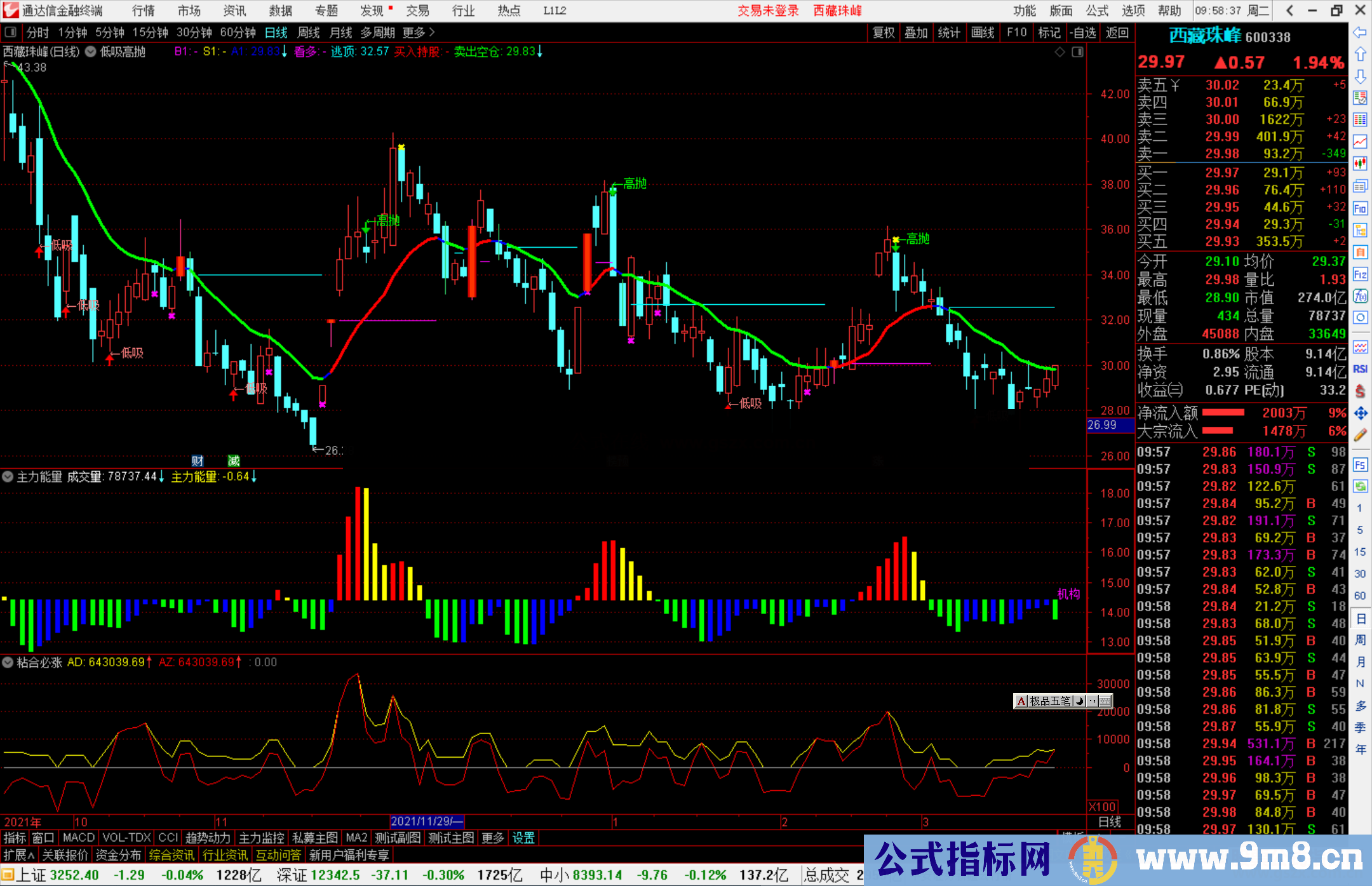Screen dimensions: 1372x886
Task: Click the 复权 button
Action: [884, 32]
